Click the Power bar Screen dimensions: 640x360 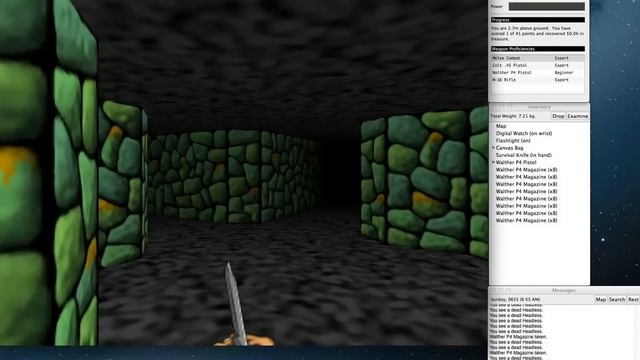[x=547, y=6]
